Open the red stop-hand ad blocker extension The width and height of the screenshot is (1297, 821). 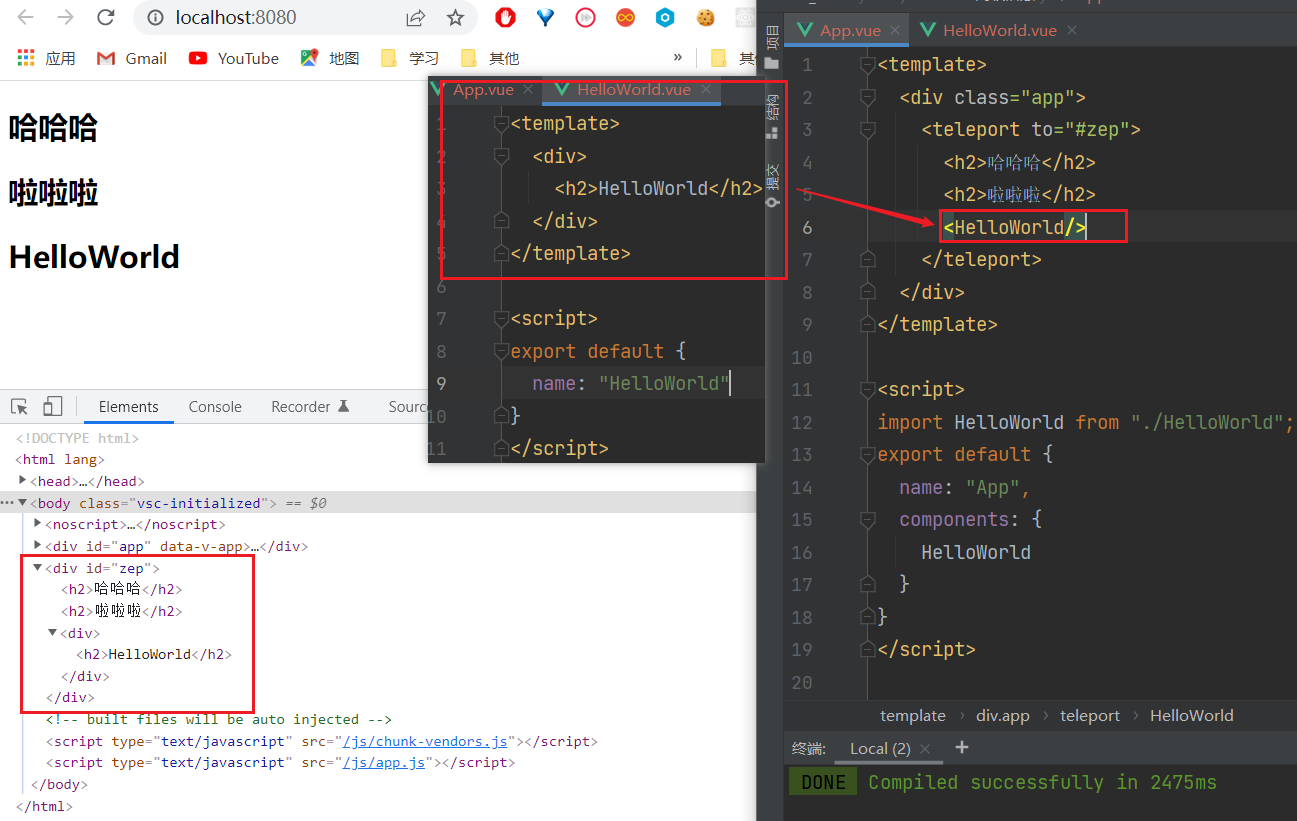pyautogui.click(x=506, y=18)
